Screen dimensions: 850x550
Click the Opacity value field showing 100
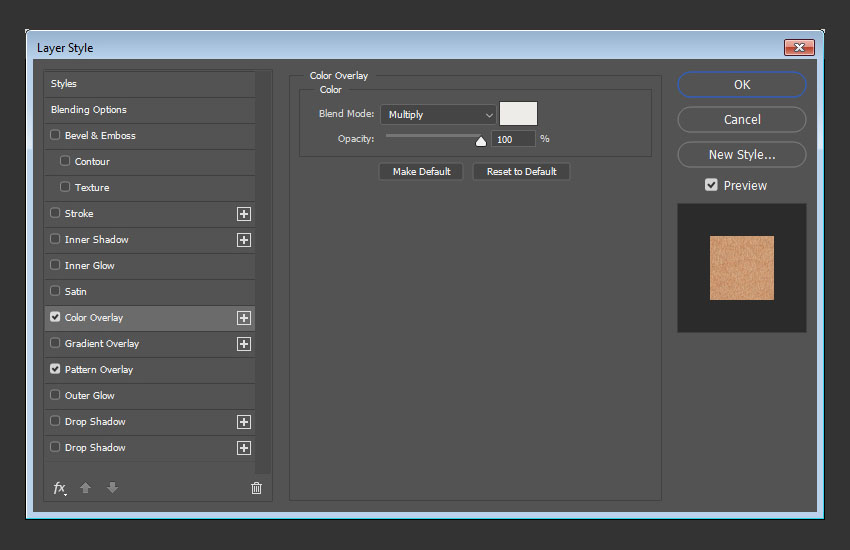click(x=513, y=139)
